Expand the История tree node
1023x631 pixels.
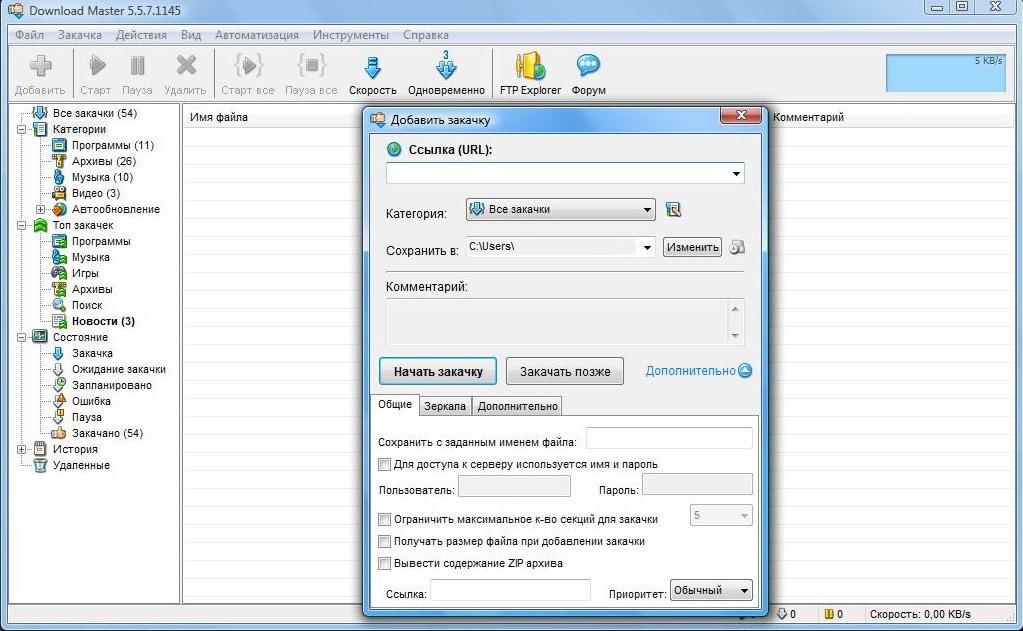(x=22, y=450)
